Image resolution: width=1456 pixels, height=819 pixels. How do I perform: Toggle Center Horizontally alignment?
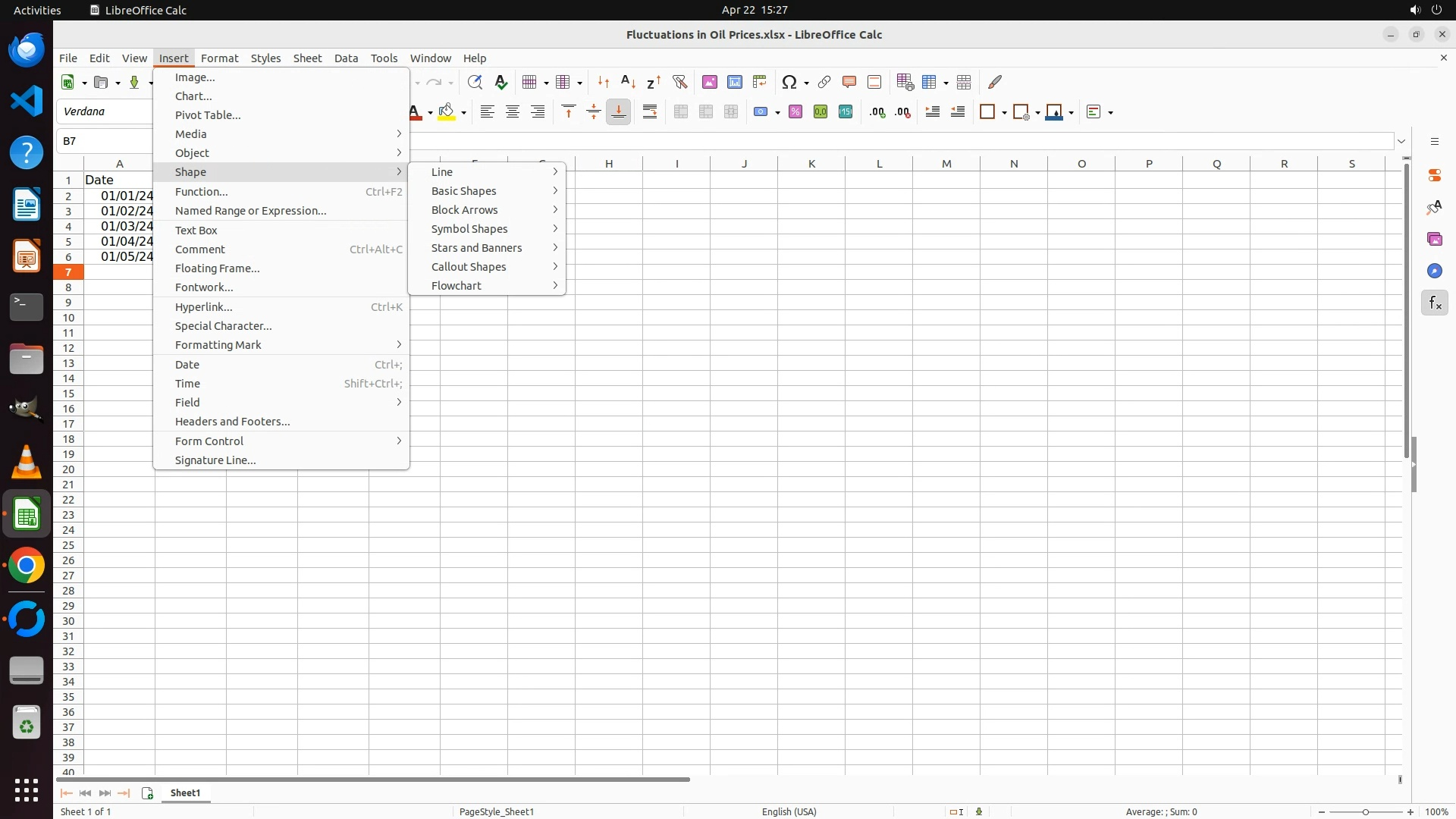click(513, 112)
